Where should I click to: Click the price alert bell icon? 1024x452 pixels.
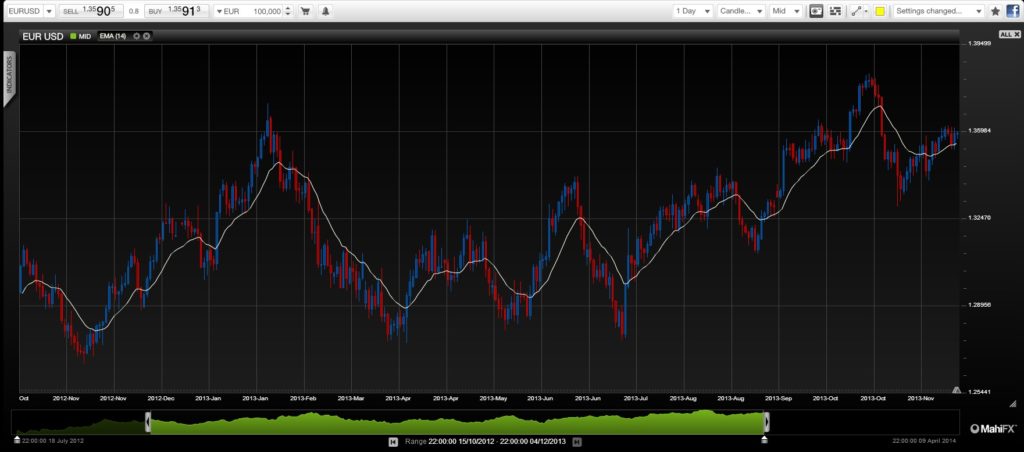(x=327, y=11)
